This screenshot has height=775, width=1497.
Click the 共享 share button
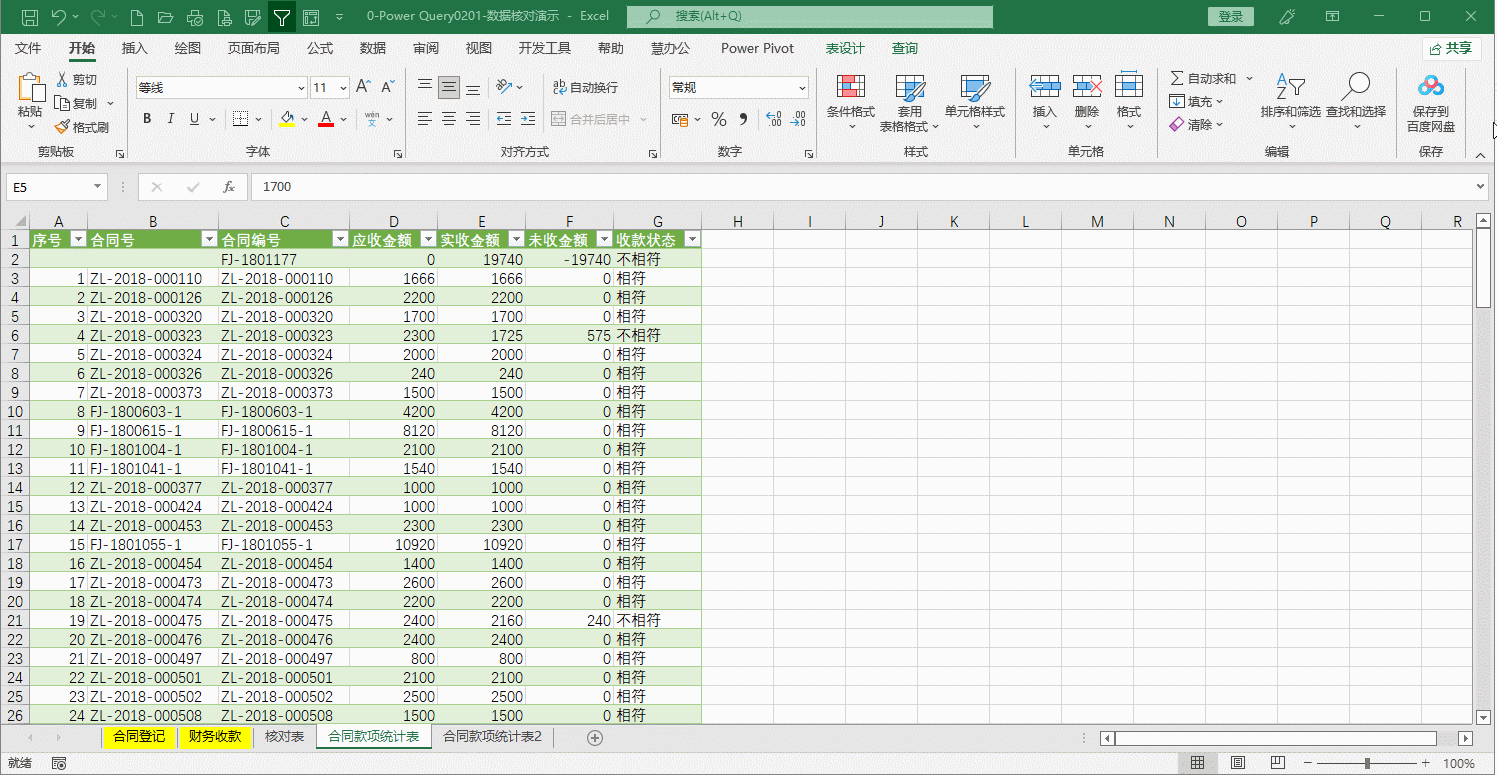1452,48
